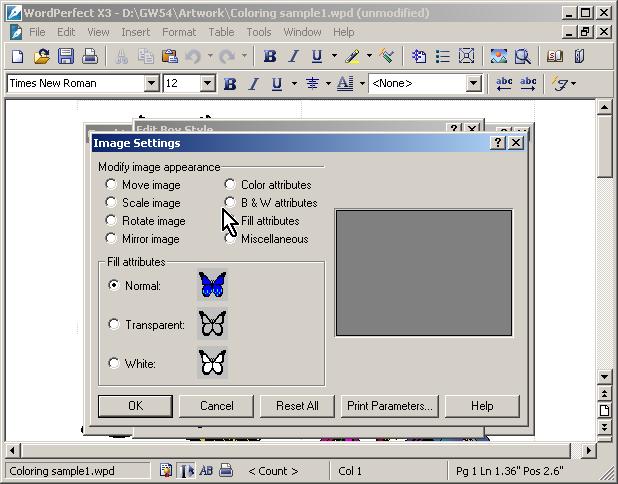Screen dimensions: 618x484
Task: Select the B & W attributes option
Action: click(x=230, y=202)
